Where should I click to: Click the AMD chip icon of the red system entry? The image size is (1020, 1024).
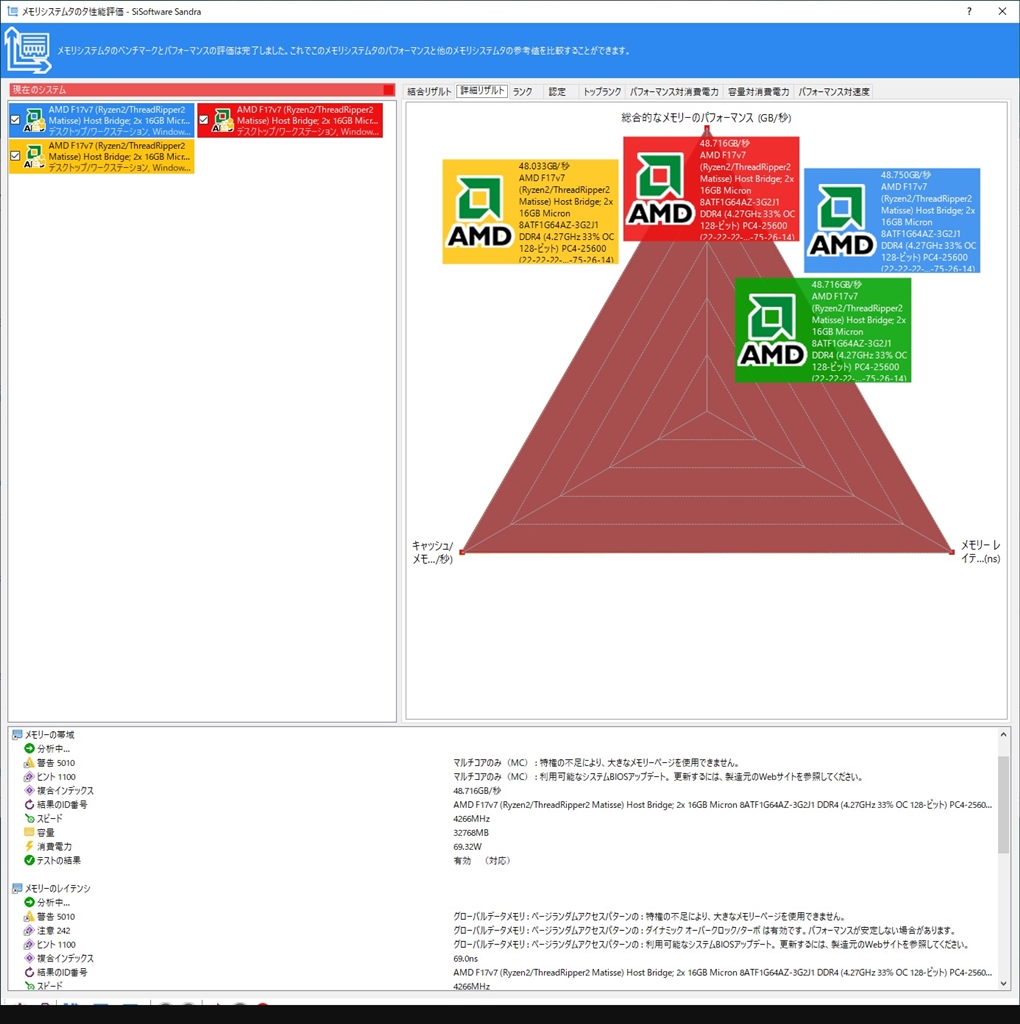click(223, 120)
